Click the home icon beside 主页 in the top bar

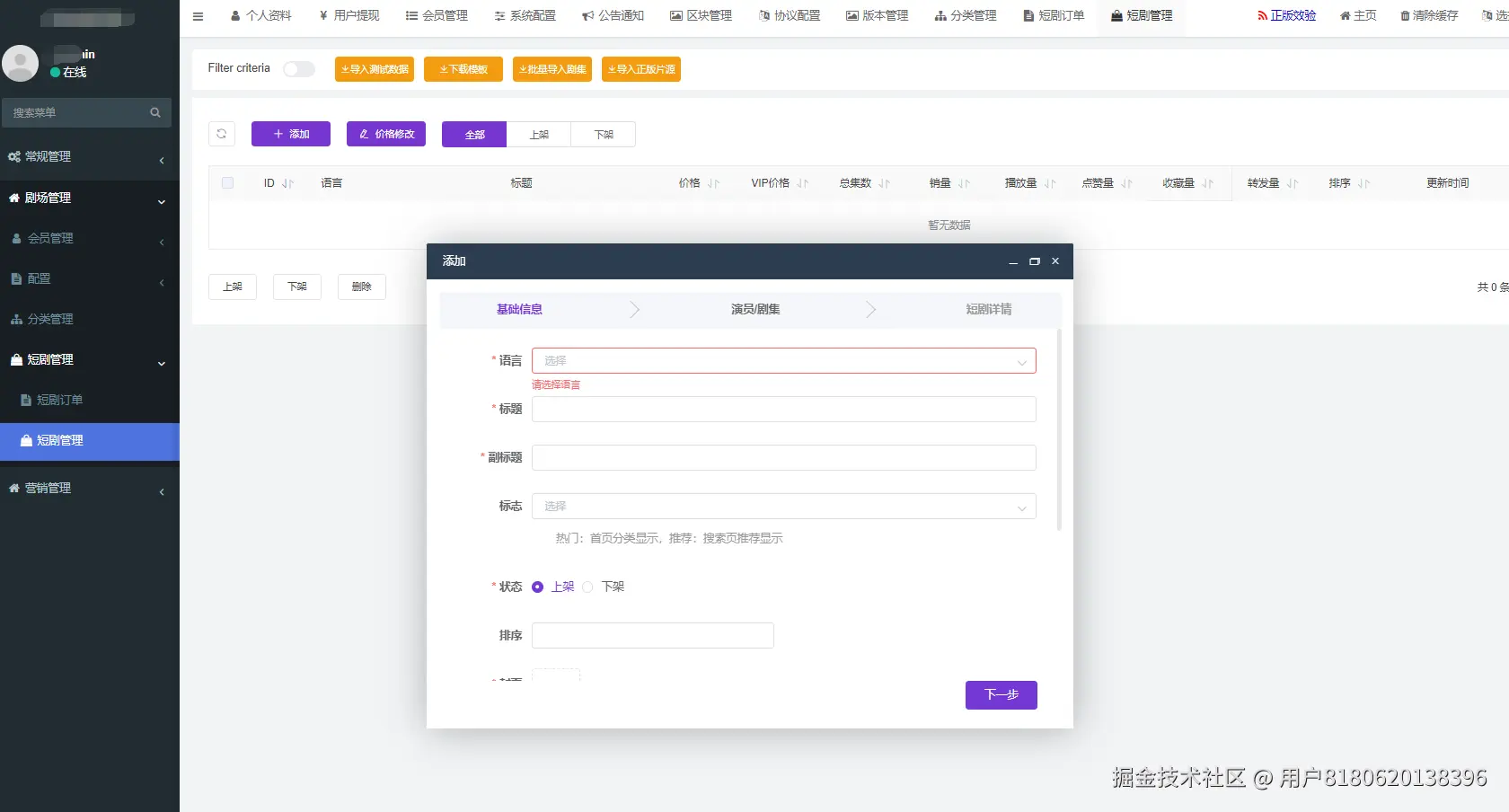coord(1346,16)
